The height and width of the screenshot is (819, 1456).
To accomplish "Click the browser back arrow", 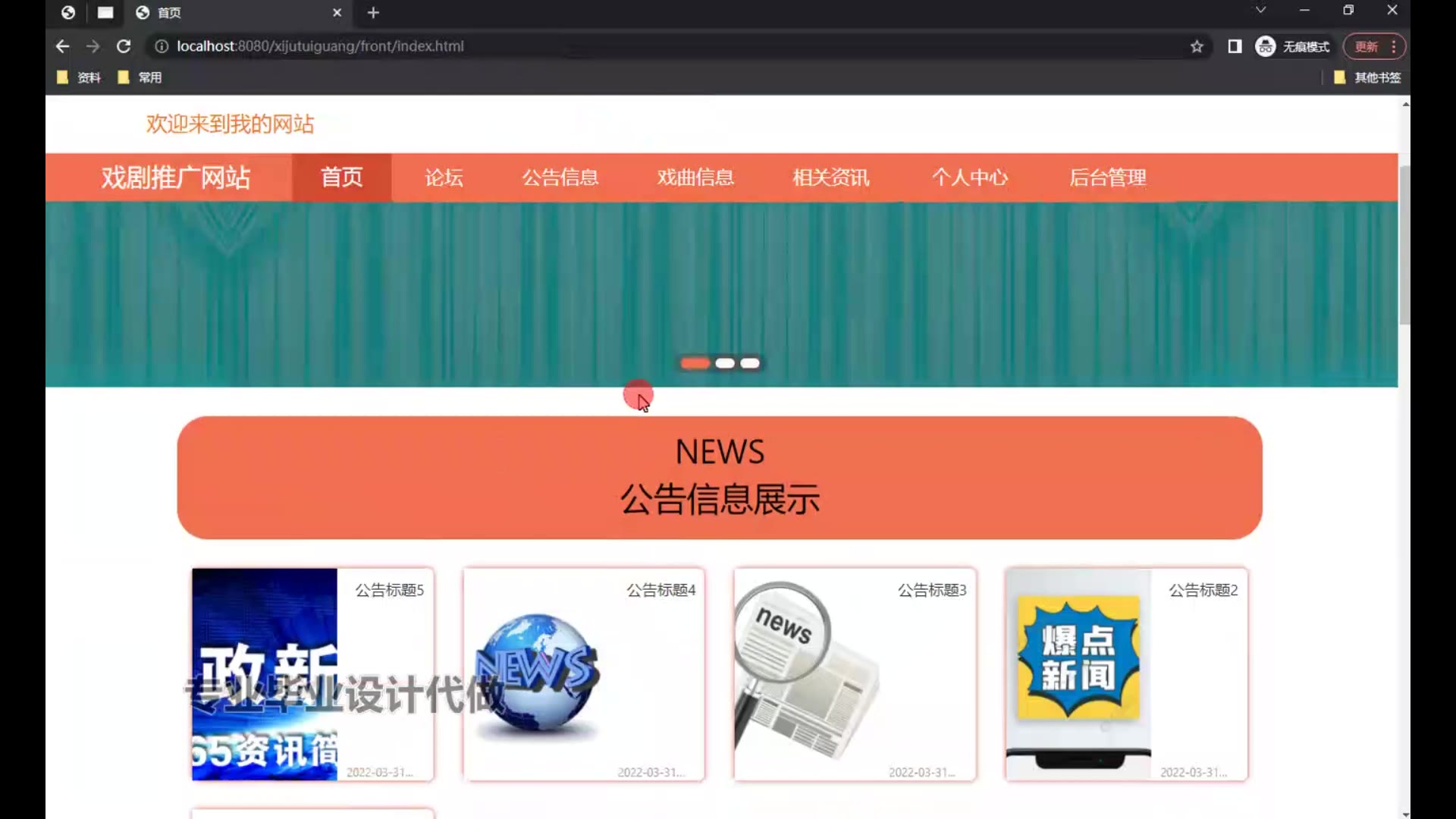I will (62, 46).
